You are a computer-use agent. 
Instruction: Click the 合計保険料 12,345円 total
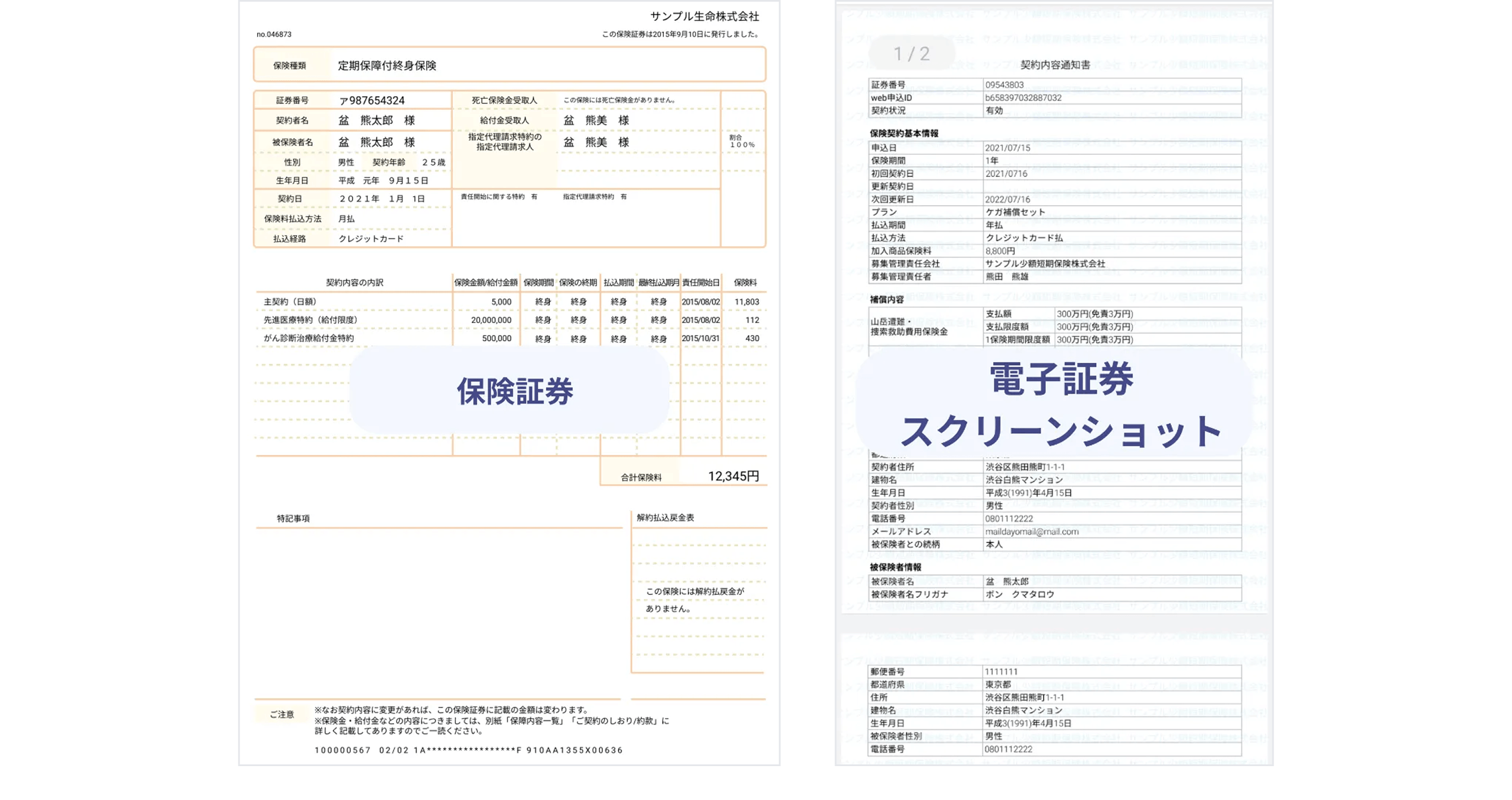tap(733, 476)
